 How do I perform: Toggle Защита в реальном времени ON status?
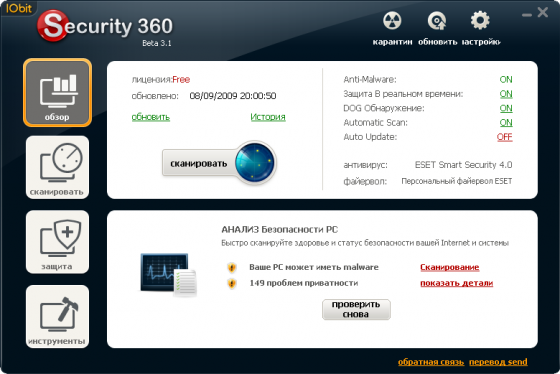pos(506,94)
